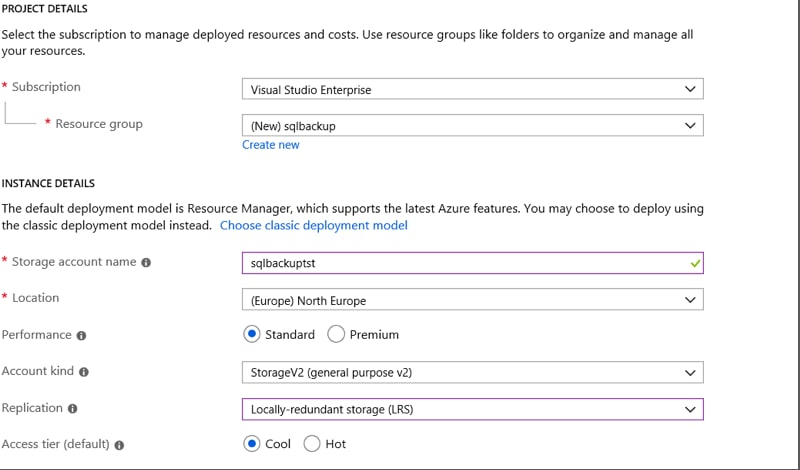Open the Replication dropdown
The height and width of the screenshot is (470, 800).
coord(472,409)
